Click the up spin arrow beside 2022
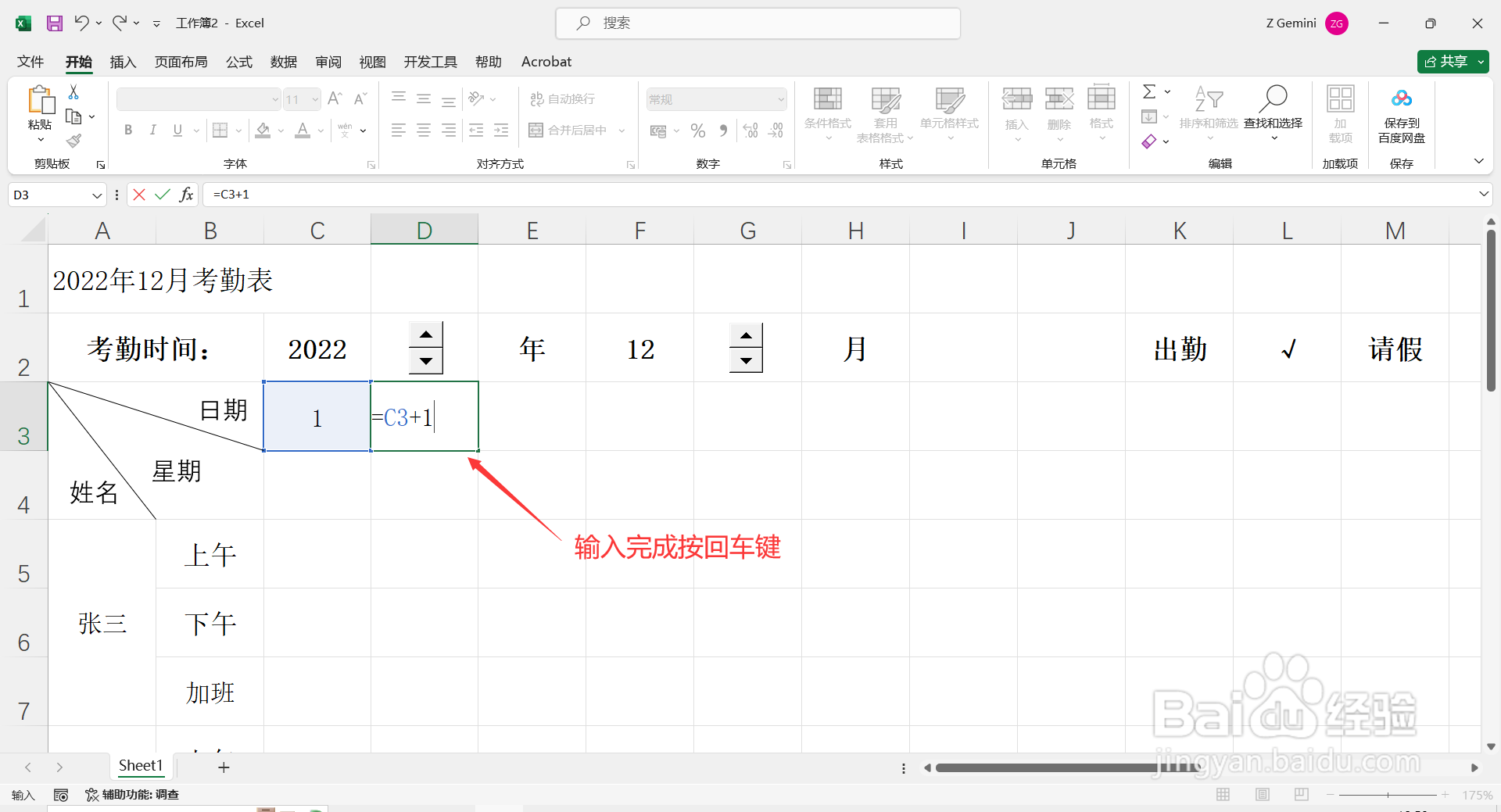The height and width of the screenshot is (812, 1501). point(426,334)
